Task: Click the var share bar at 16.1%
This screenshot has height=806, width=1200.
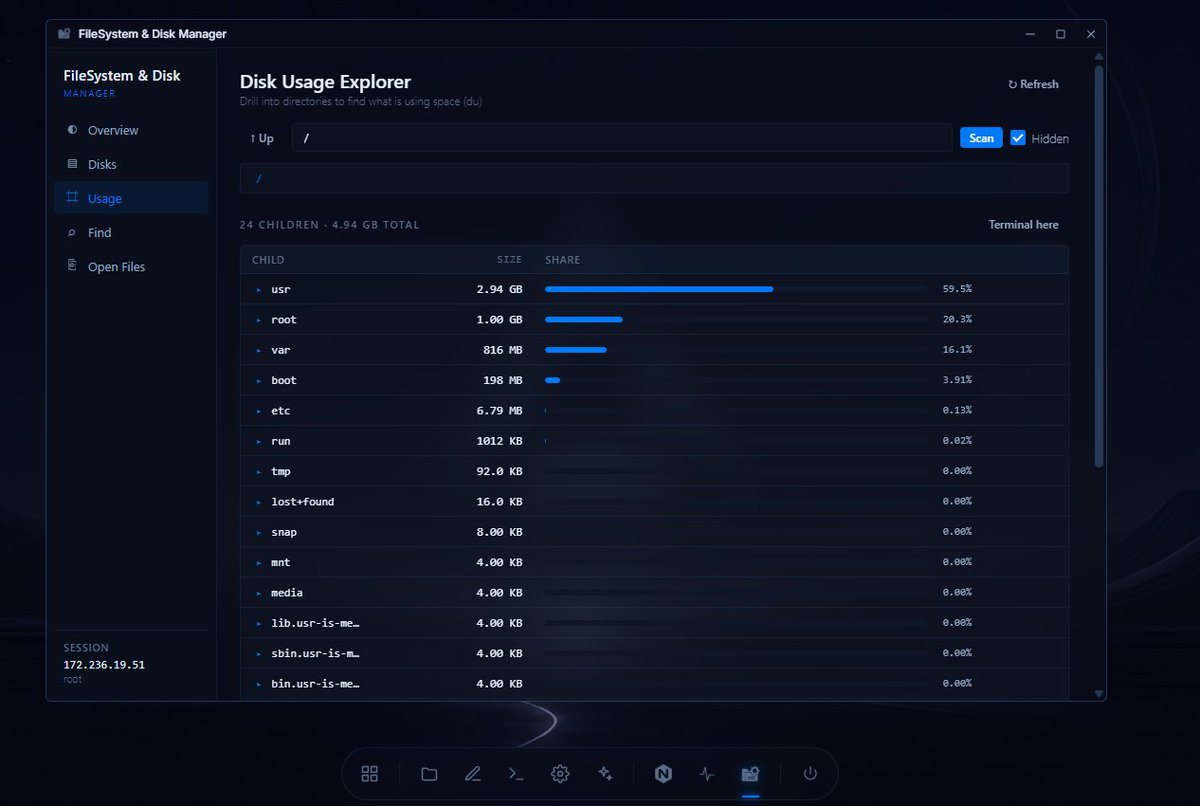Action: click(576, 350)
